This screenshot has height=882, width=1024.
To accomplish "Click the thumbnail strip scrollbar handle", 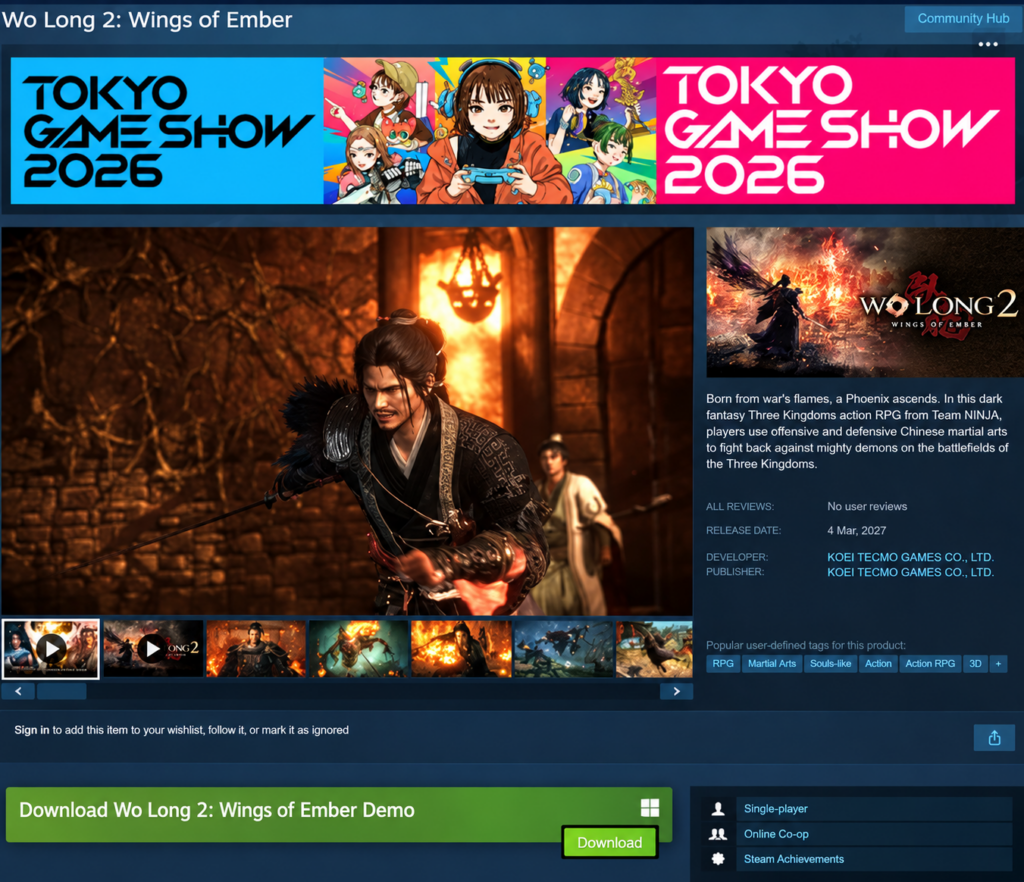I will 61,691.
